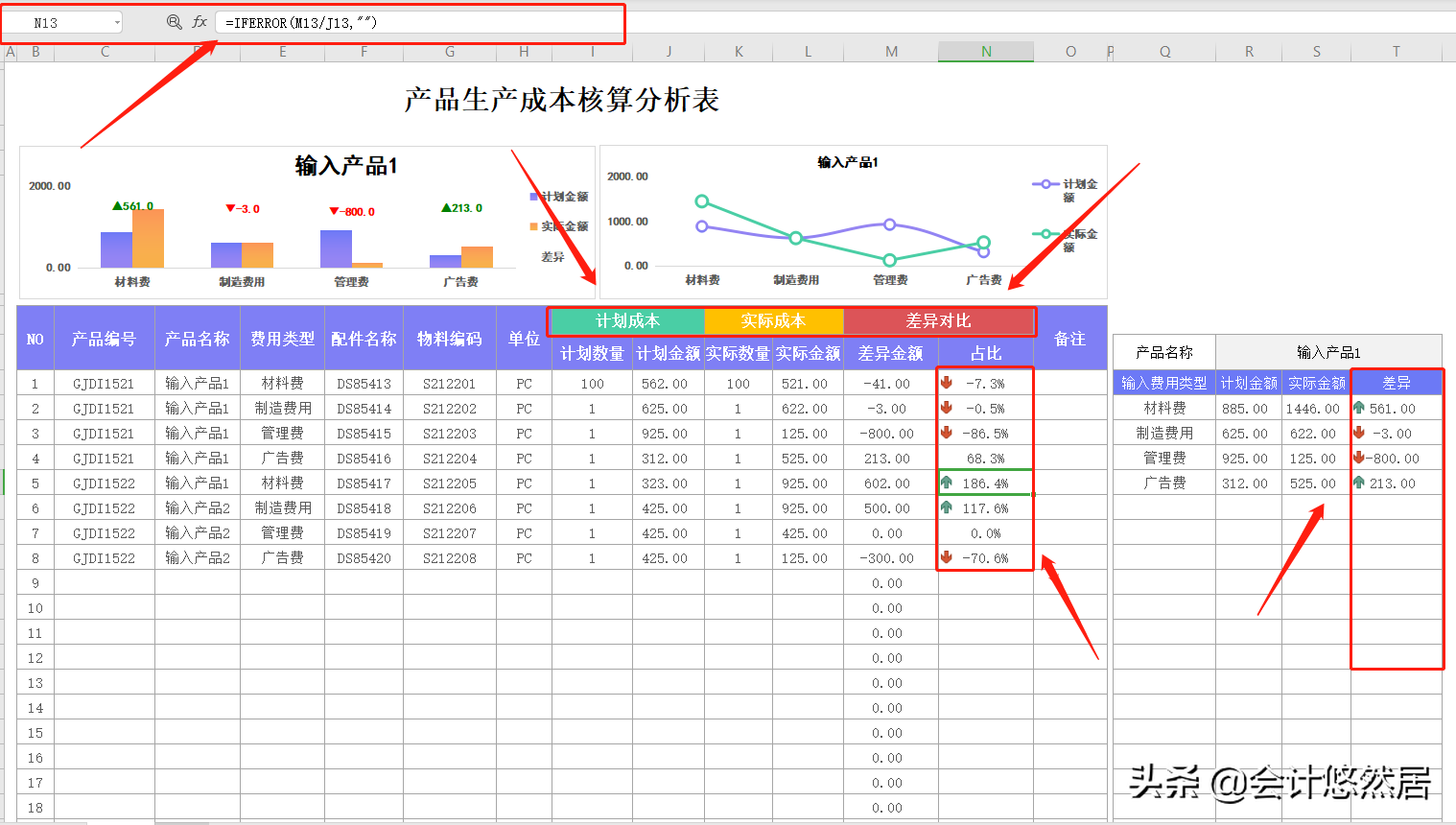Click the 计划金额 legend in the bar chart
Screen dimensions: 1456x825
click(x=561, y=198)
